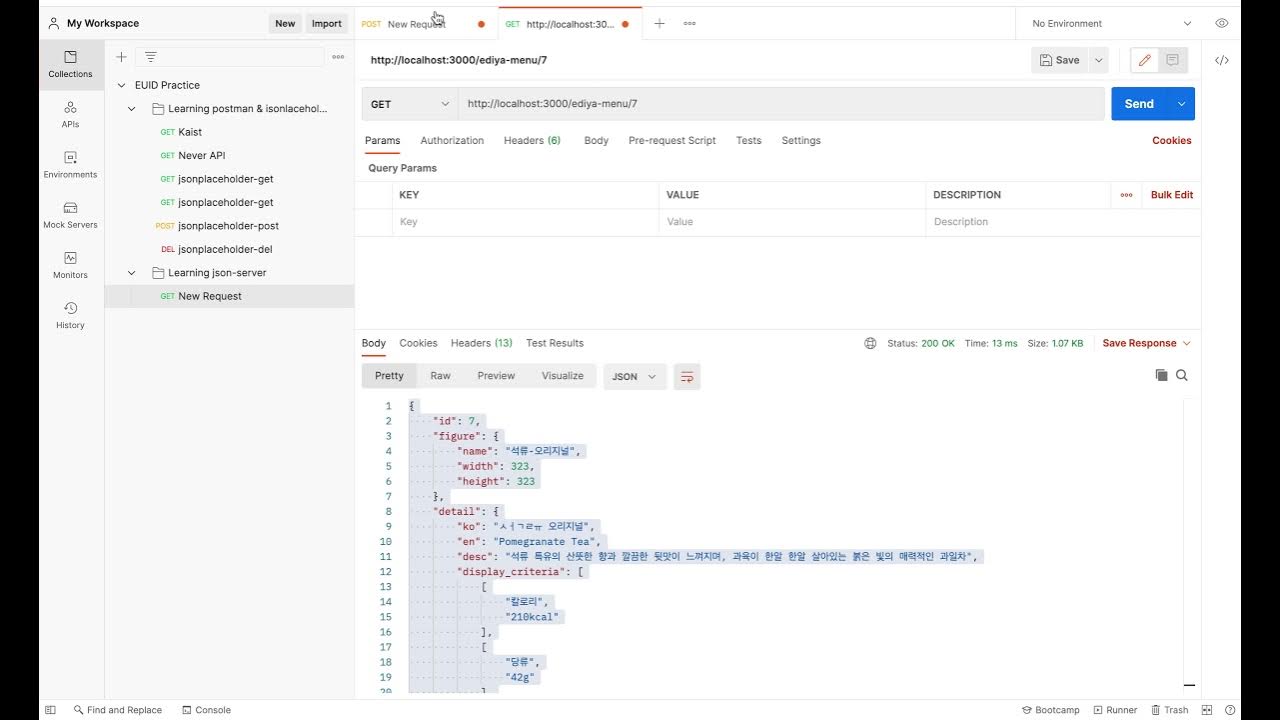Copy the response body with copy icon
Image resolution: width=1280 pixels, height=720 pixels.
tap(1161, 375)
